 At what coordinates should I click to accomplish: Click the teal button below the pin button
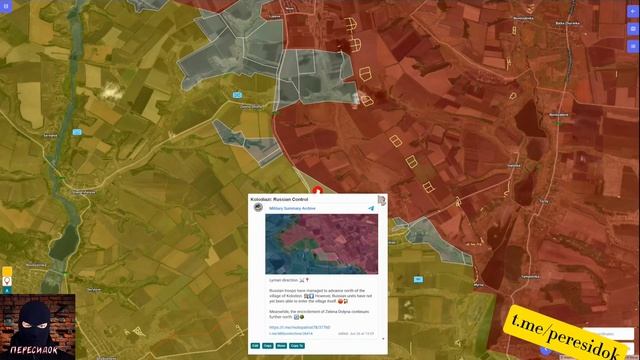point(7,290)
